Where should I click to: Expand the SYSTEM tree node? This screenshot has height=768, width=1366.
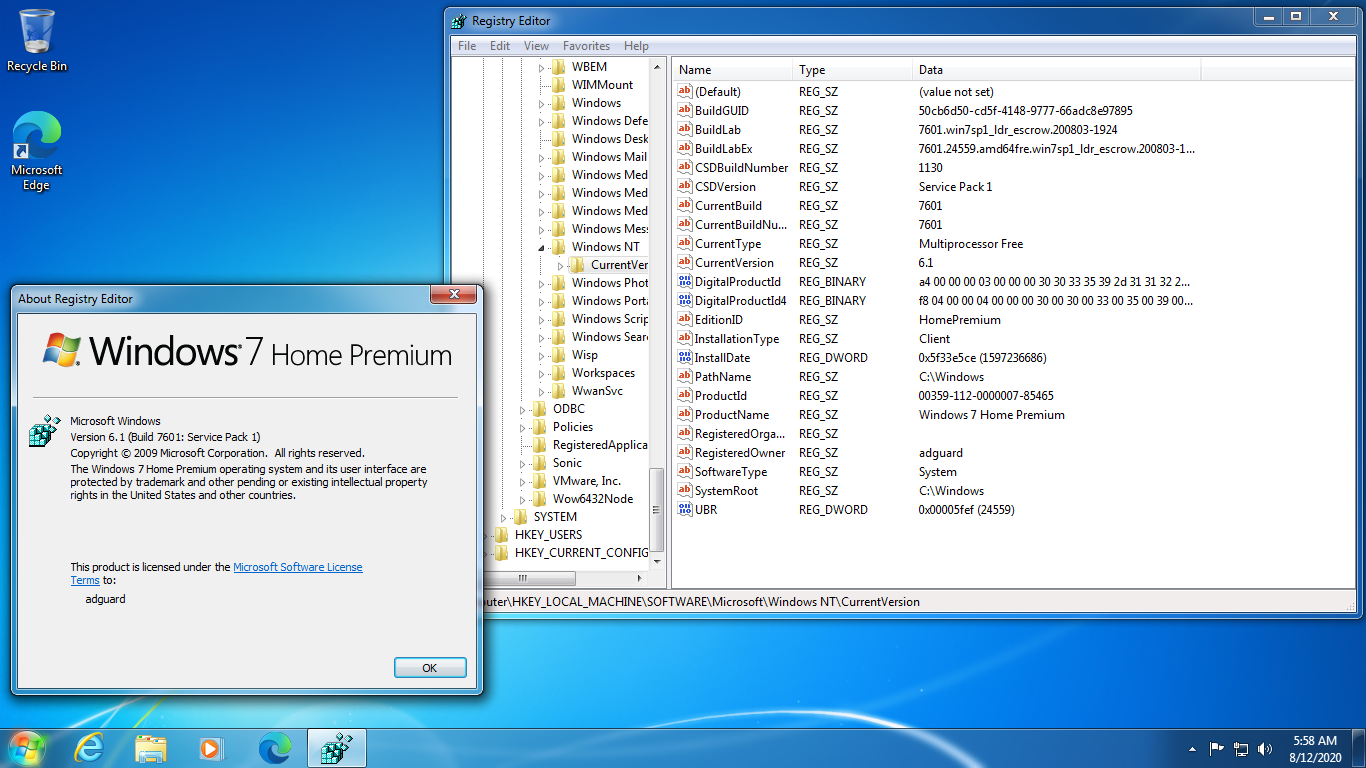504,517
